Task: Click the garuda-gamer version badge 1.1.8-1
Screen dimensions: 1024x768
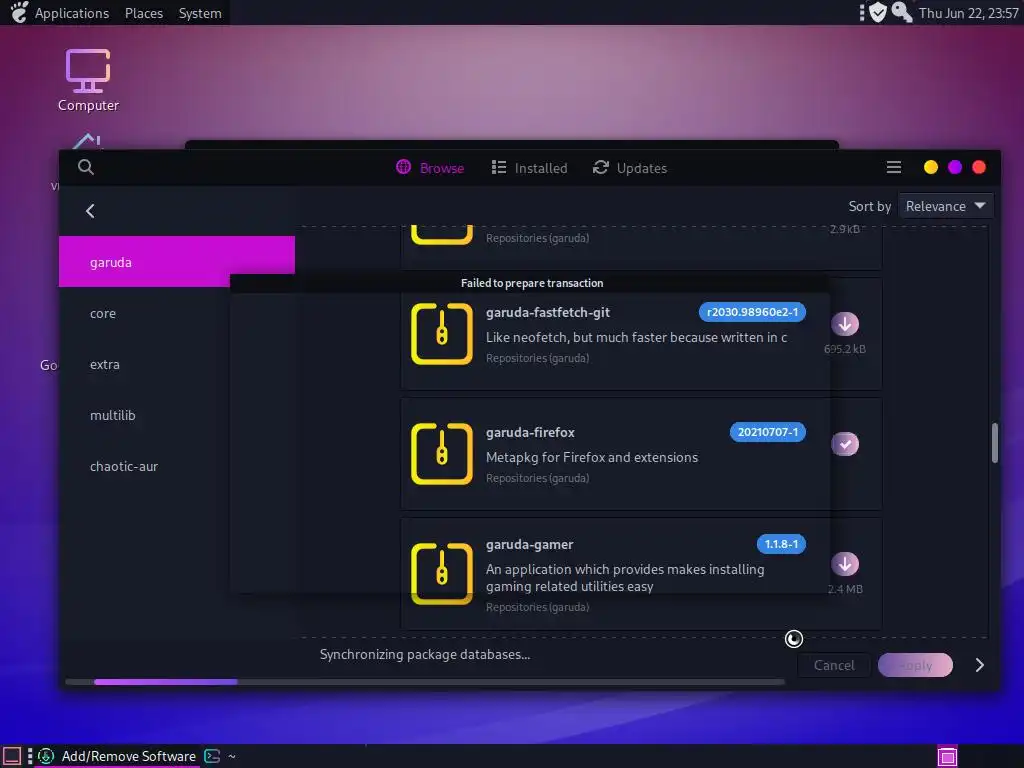Action: pos(781,544)
